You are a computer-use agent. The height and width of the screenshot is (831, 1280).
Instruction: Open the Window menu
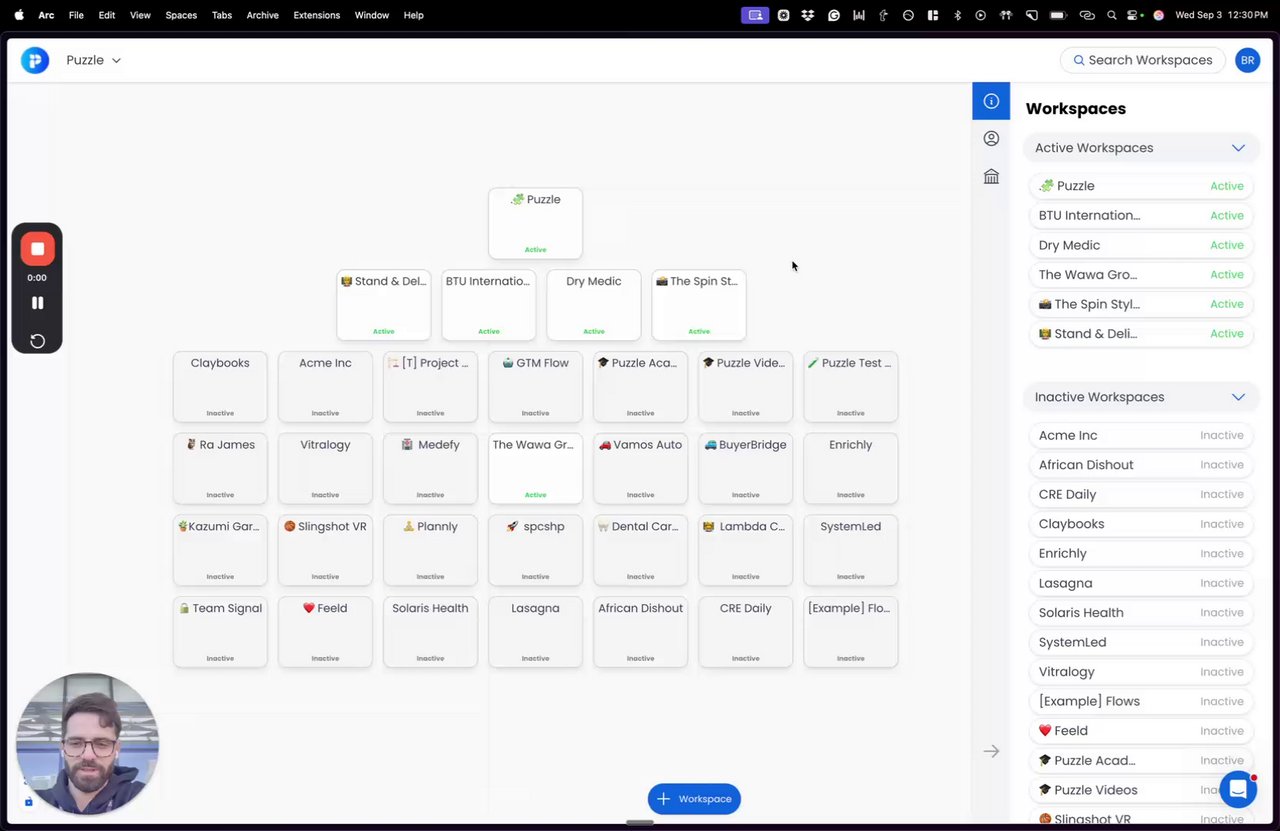pyautogui.click(x=372, y=15)
